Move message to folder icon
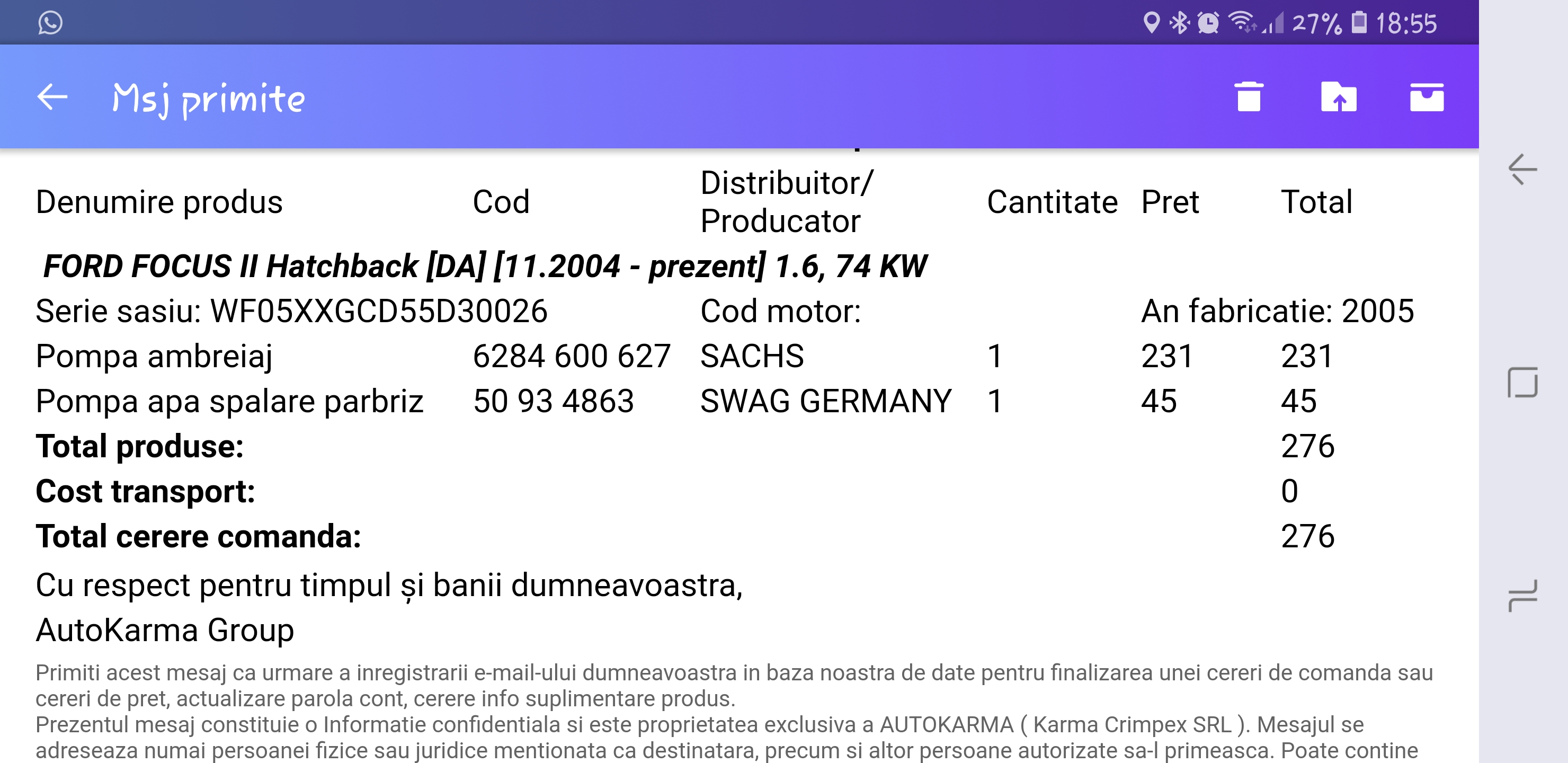The image size is (1568, 763). (1338, 97)
